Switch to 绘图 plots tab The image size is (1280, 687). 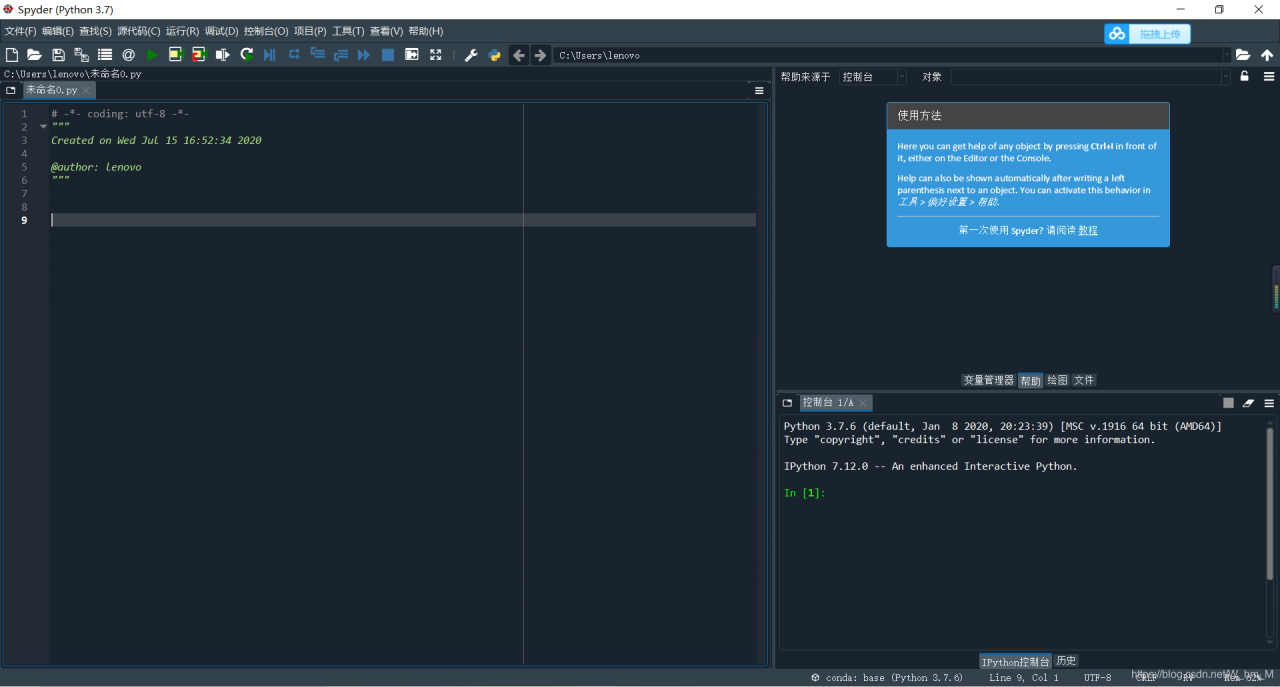tap(1057, 380)
